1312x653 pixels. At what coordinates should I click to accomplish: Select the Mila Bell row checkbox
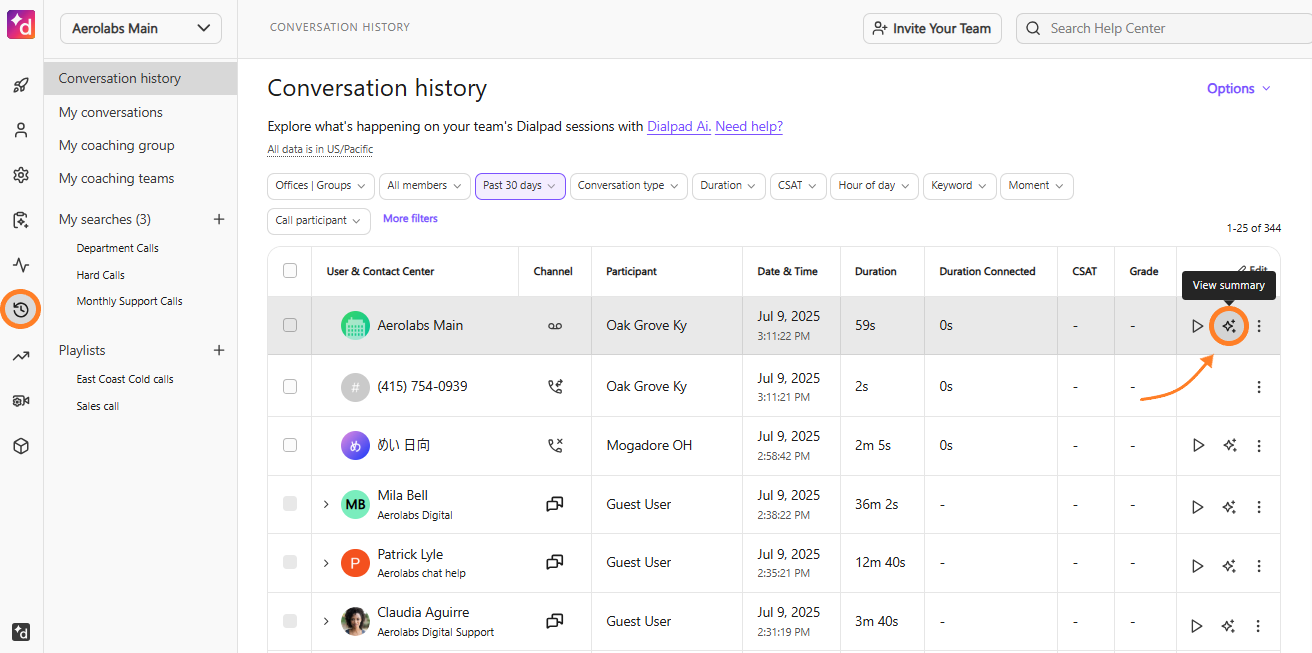(x=290, y=504)
